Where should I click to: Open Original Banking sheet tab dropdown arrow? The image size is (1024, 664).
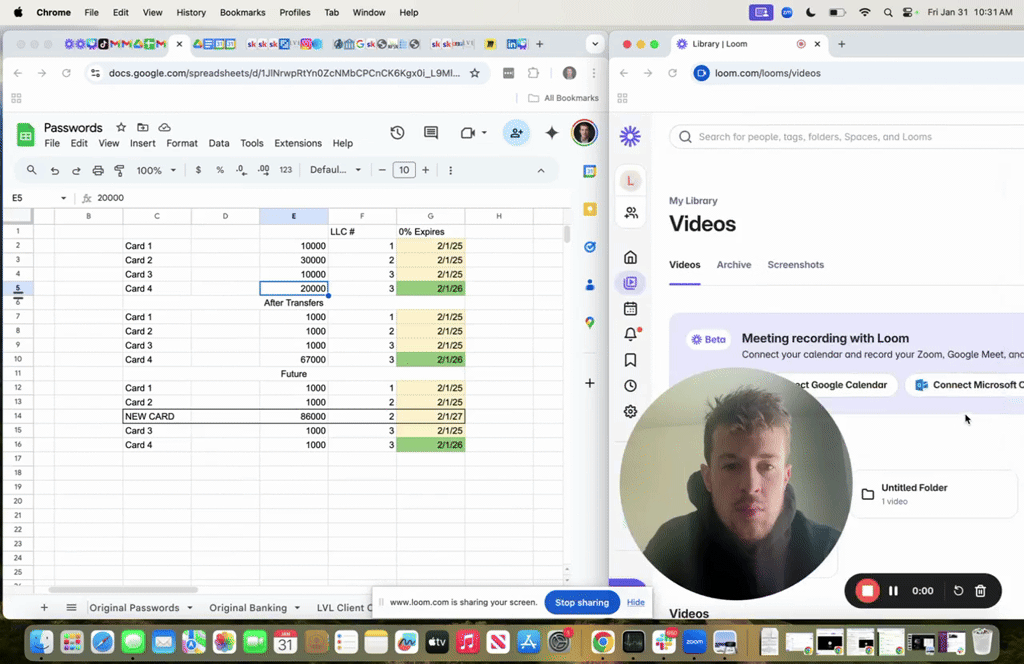coord(297,608)
